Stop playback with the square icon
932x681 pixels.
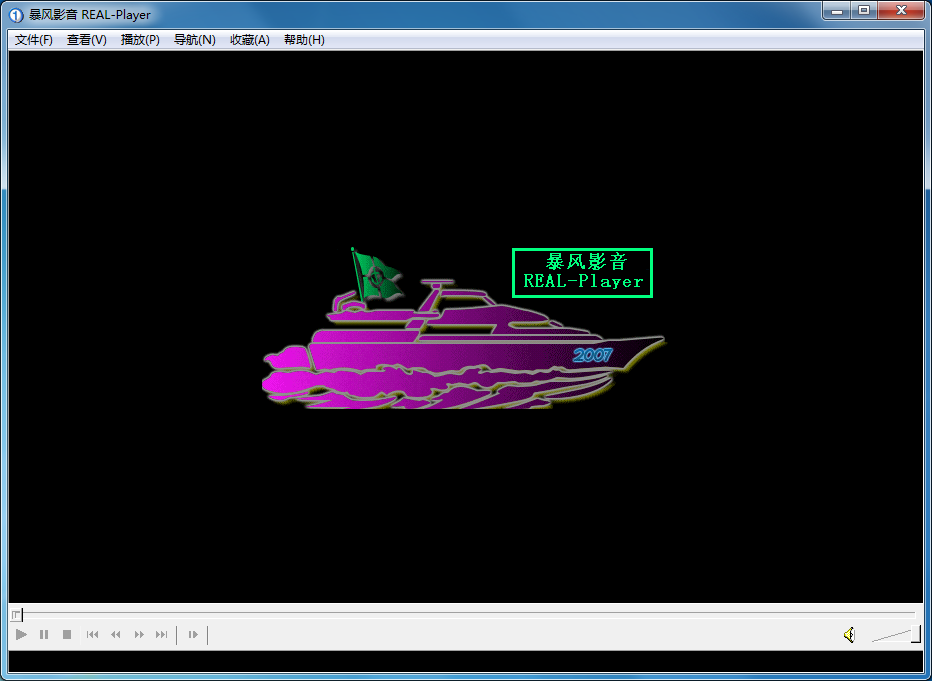[67, 635]
